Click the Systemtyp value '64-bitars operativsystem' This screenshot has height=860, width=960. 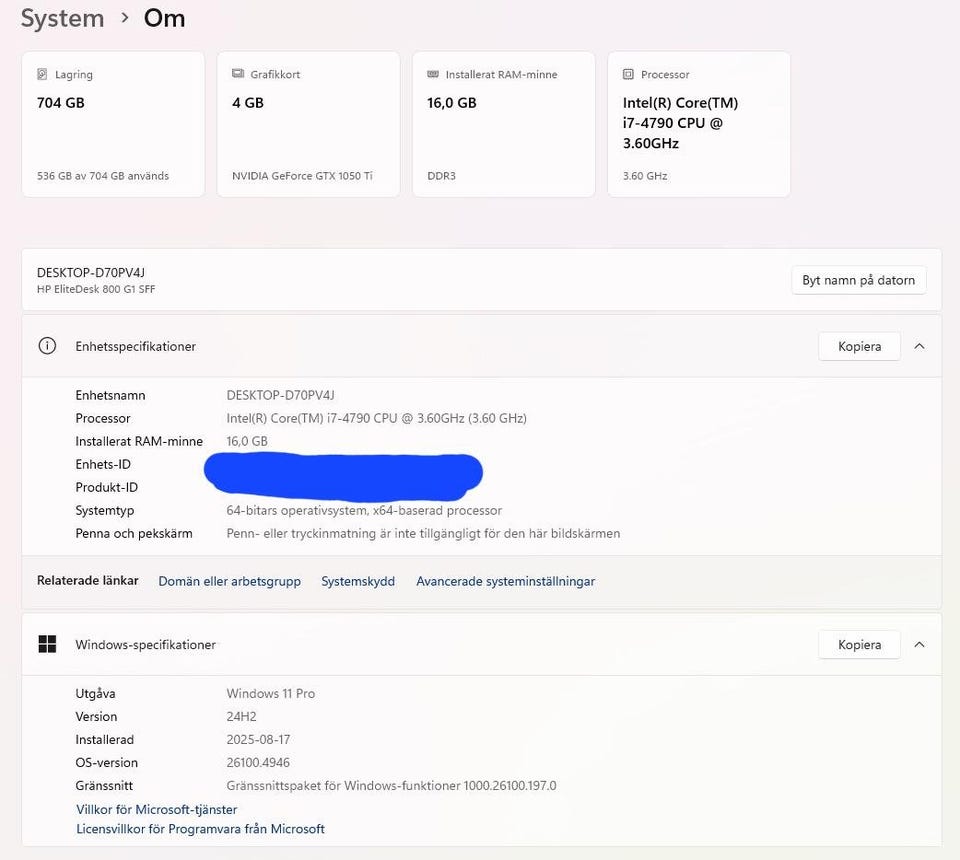tap(364, 510)
